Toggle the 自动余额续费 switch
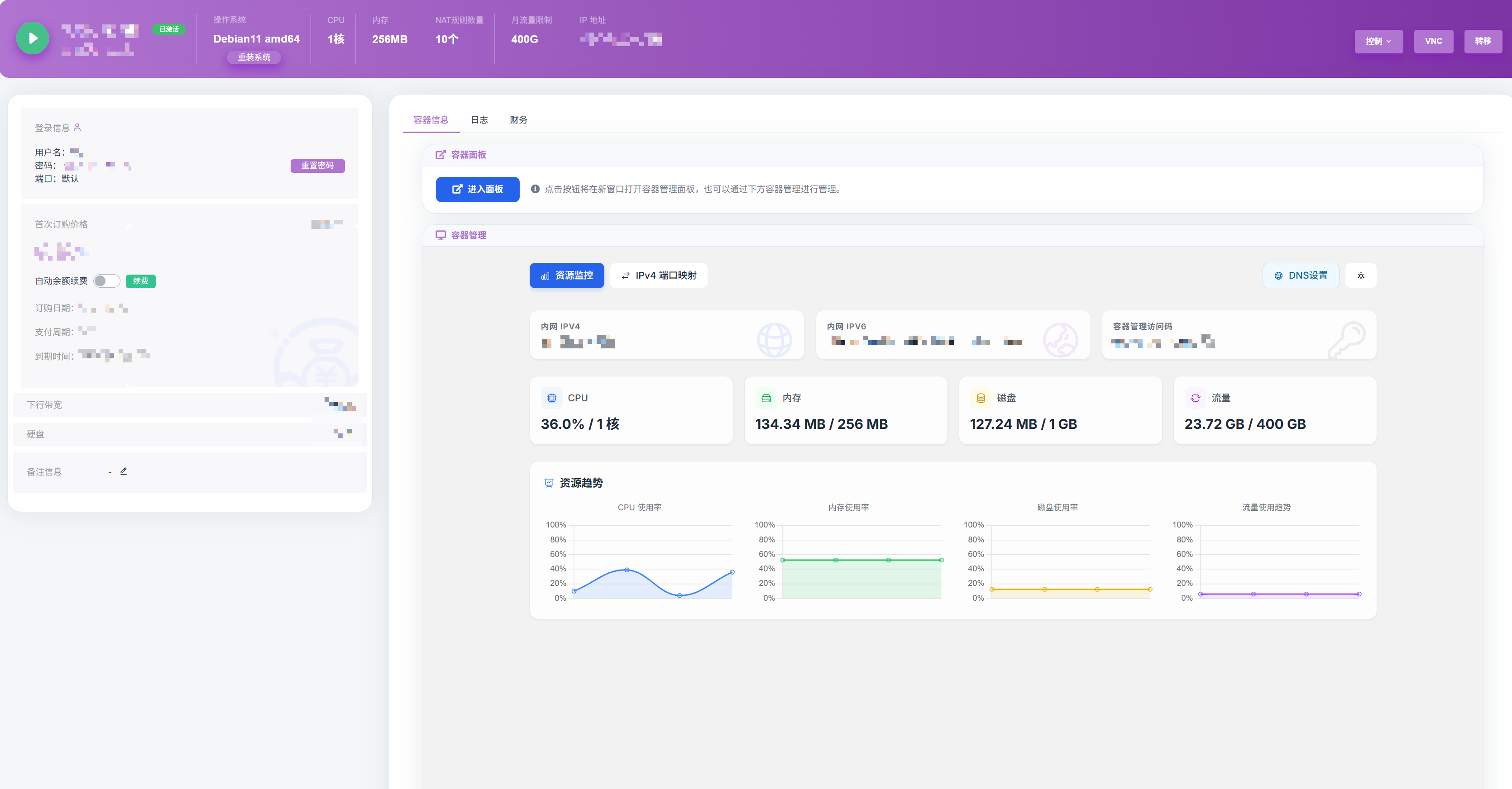 107,281
